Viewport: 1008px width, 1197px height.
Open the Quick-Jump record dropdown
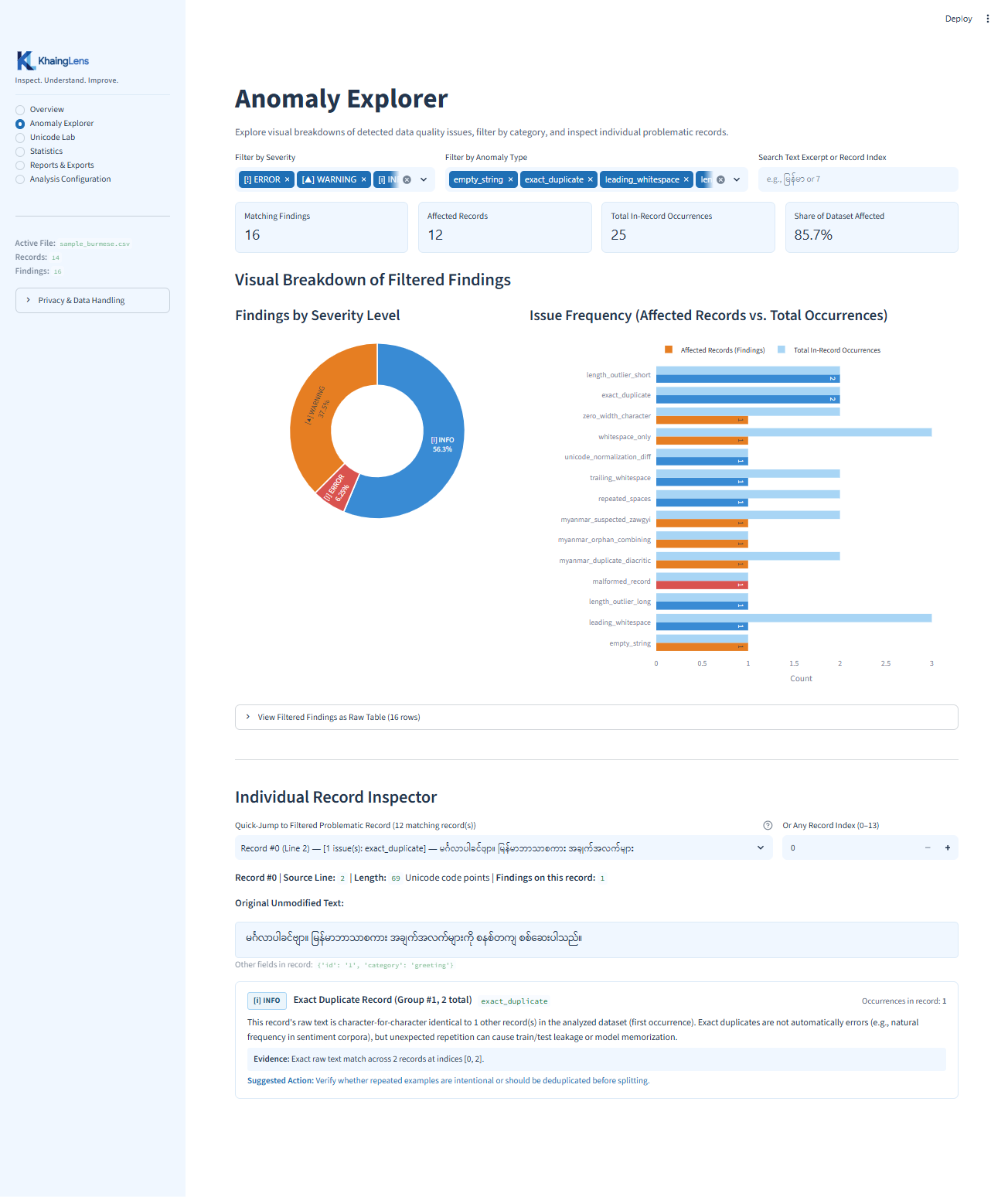pos(503,847)
